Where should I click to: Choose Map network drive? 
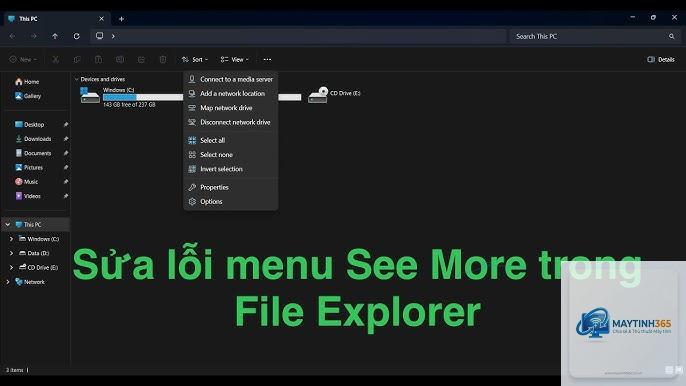click(x=231, y=108)
